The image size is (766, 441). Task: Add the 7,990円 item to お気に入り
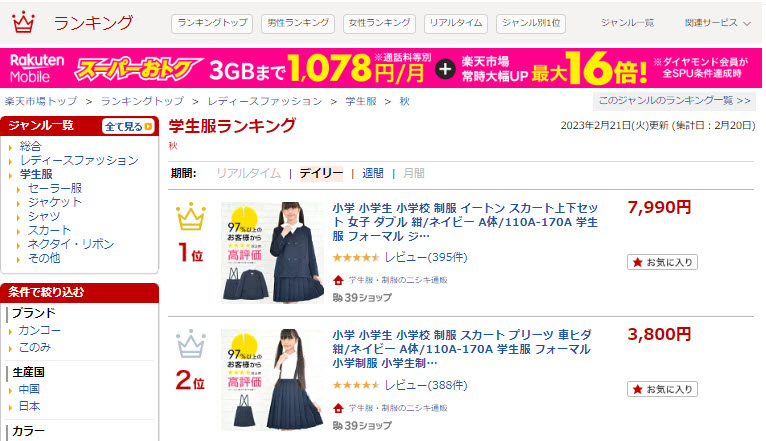tap(662, 262)
